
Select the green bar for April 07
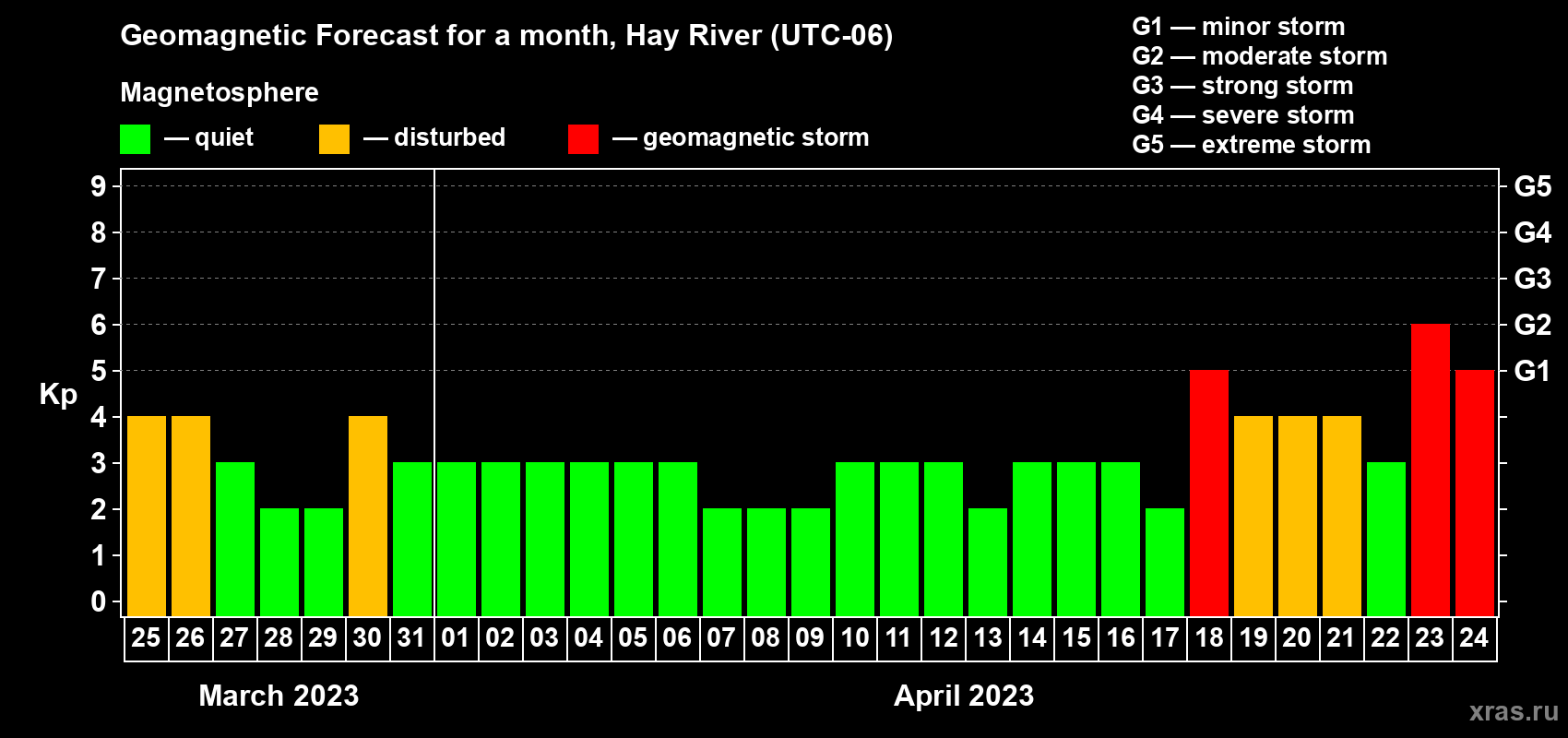click(722, 562)
